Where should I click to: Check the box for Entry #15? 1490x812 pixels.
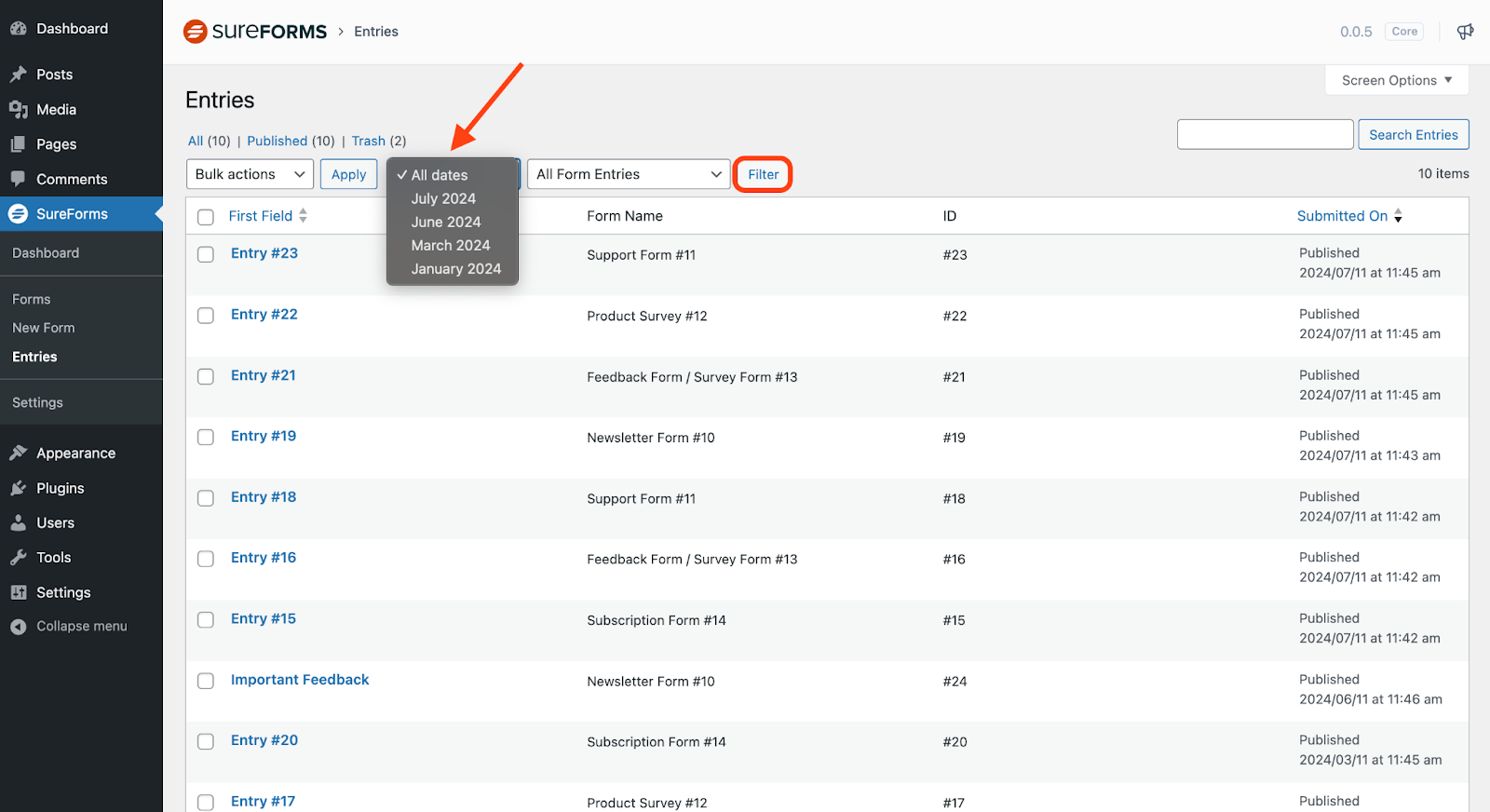tap(206, 620)
